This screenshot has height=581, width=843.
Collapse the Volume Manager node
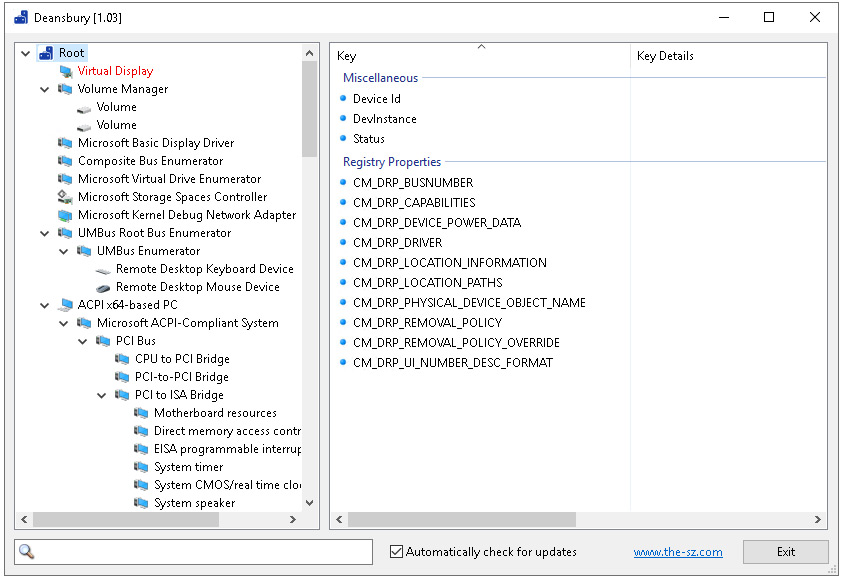coord(45,89)
